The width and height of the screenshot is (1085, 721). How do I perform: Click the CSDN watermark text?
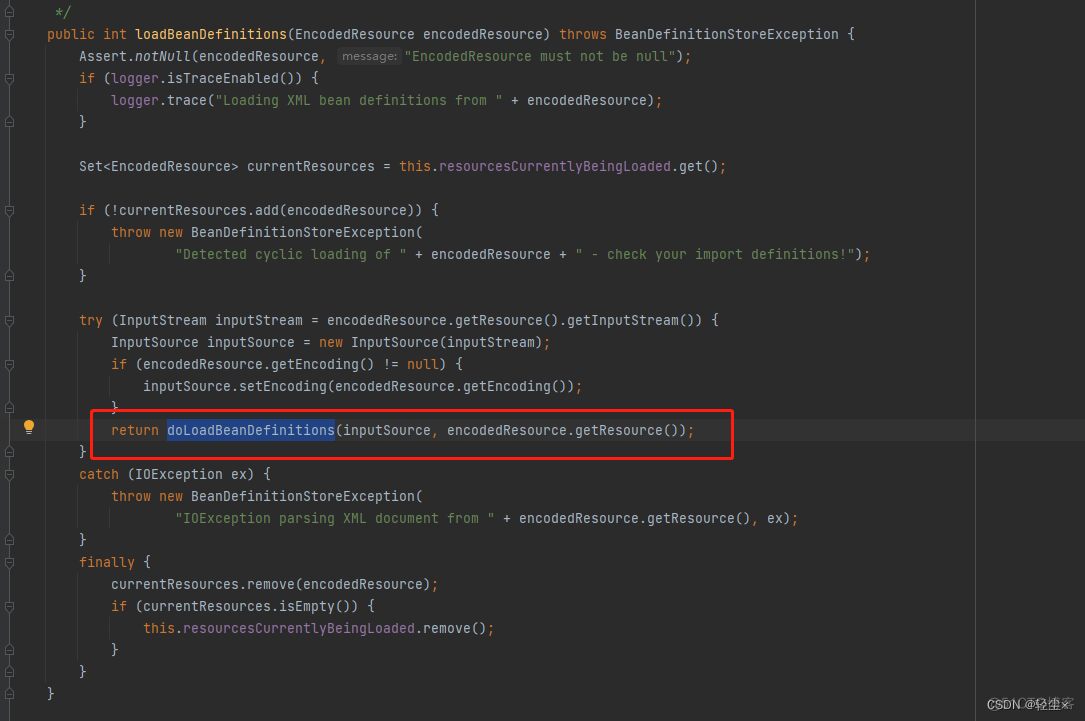tap(1030, 704)
